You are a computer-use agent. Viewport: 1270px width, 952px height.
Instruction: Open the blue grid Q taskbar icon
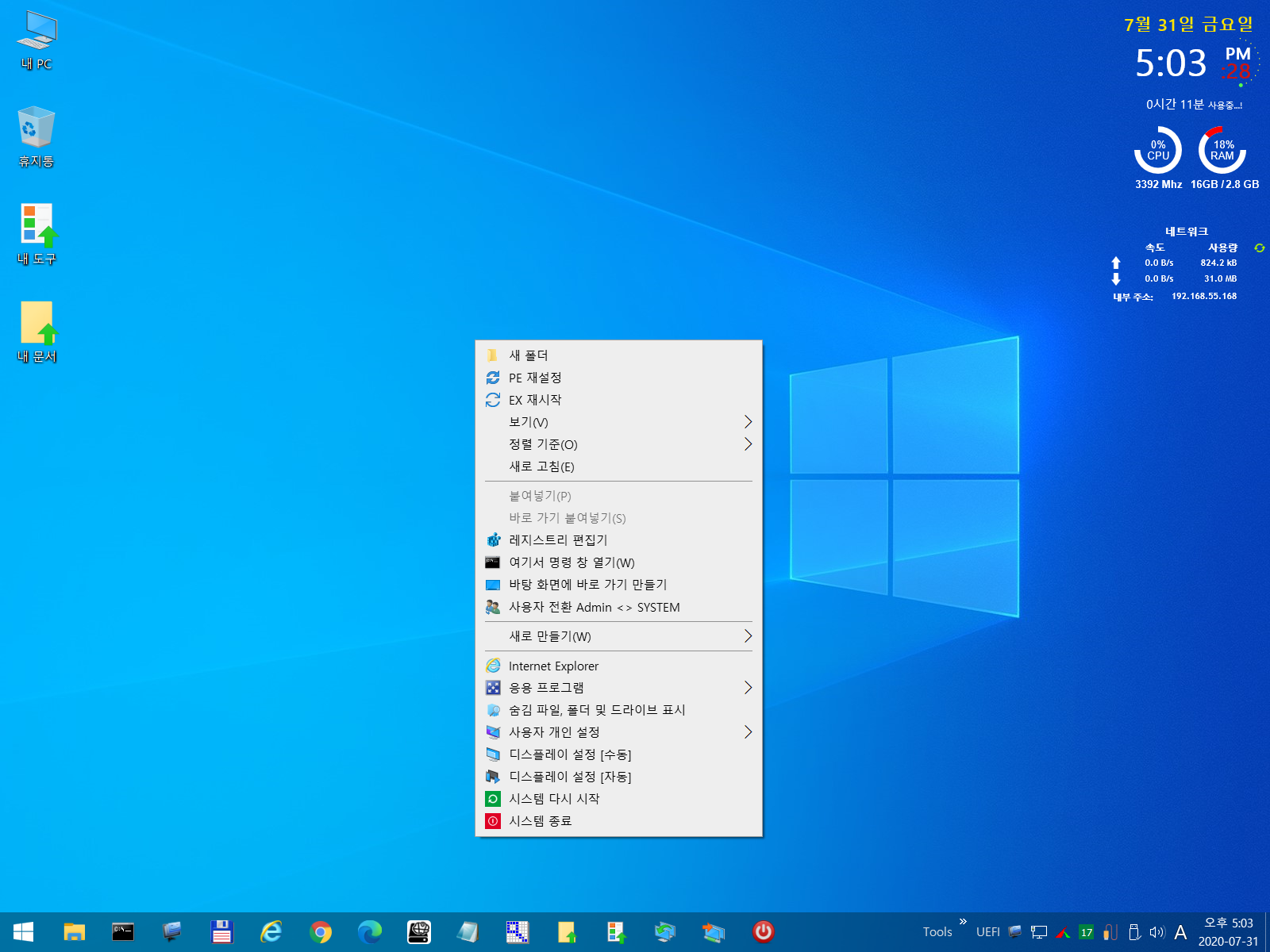(518, 932)
